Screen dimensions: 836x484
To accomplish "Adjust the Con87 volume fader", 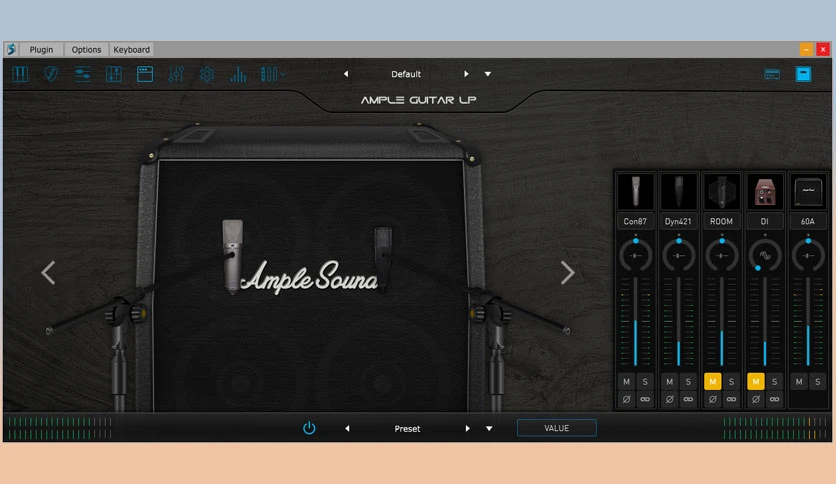I will (636, 321).
